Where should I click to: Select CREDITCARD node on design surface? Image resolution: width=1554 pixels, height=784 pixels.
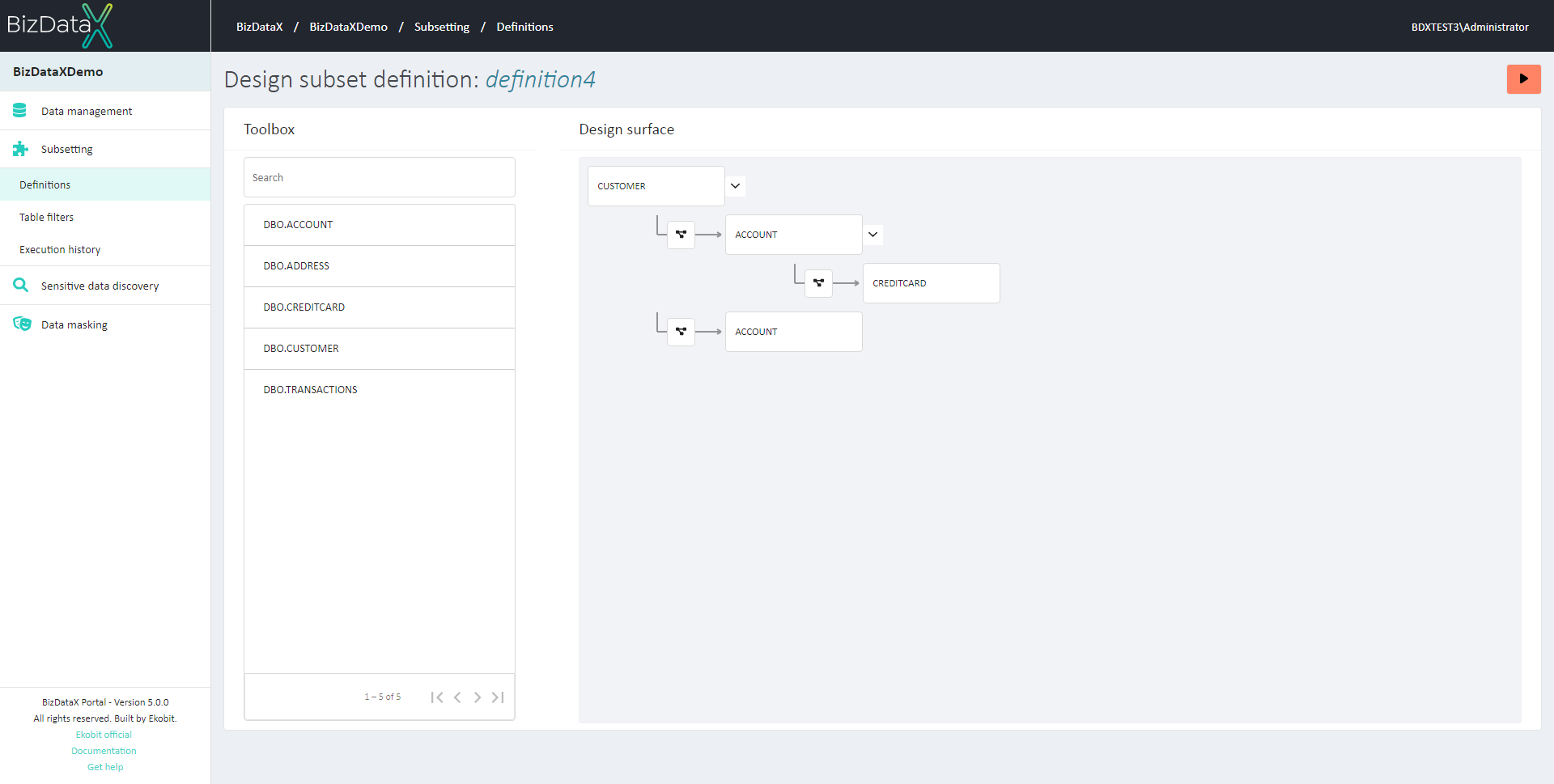click(x=932, y=283)
